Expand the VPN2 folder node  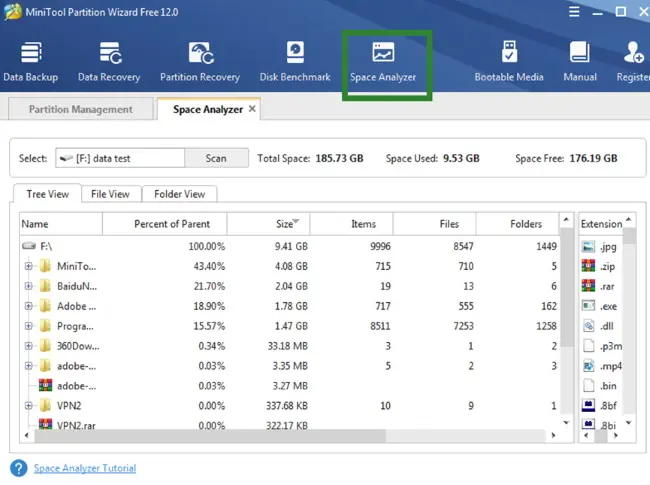pyautogui.click(x=29, y=405)
